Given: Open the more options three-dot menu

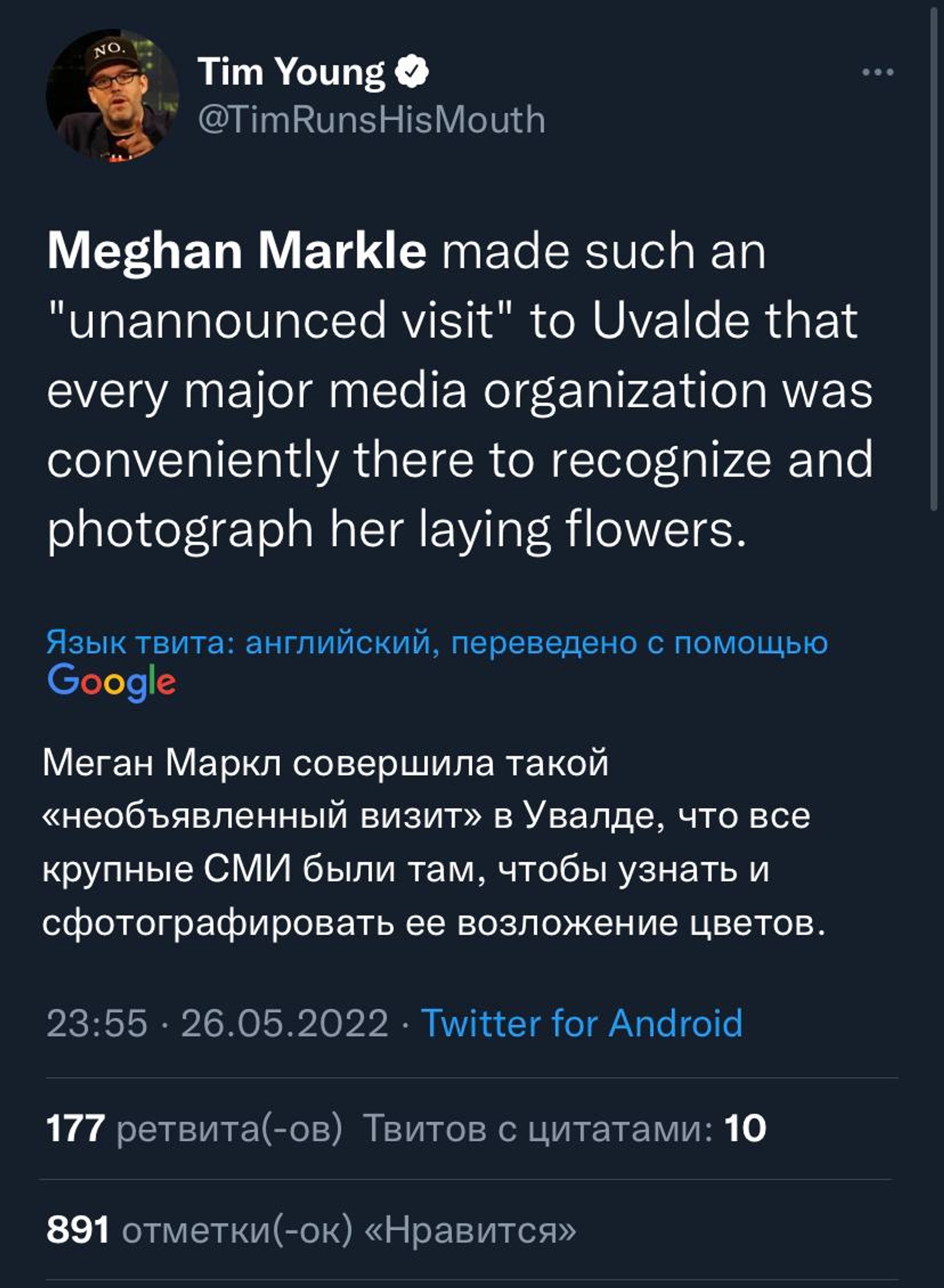Looking at the screenshot, I should [877, 73].
